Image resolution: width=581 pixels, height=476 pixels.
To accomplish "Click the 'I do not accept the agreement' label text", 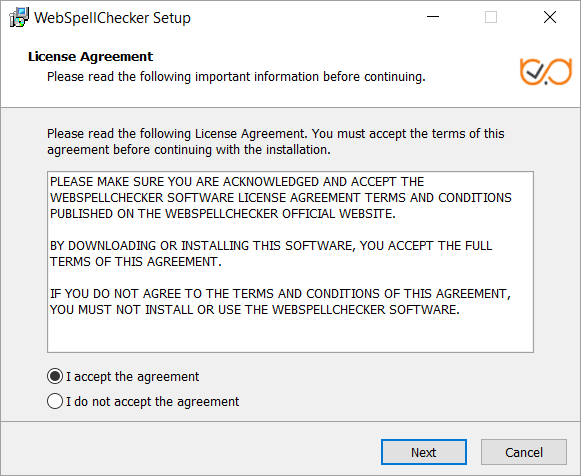I will pyautogui.click(x=153, y=402).
